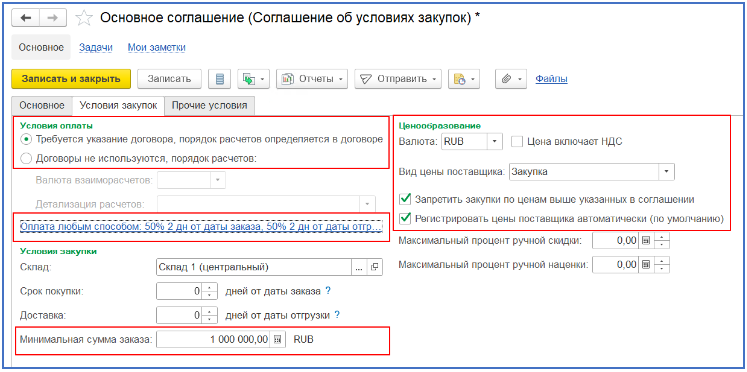747x372 pixels.
Task: Open the Отправить send menu
Action: pyautogui.click(x=398, y=79)
